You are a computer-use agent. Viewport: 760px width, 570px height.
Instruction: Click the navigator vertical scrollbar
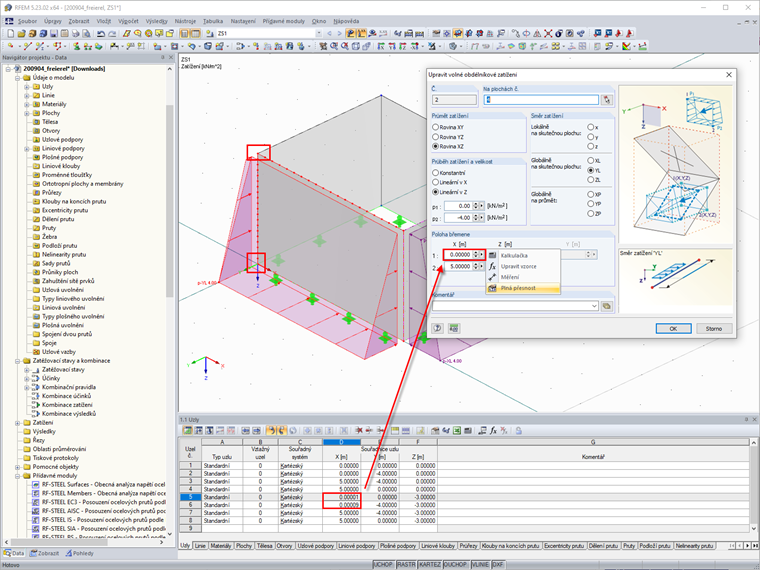[170, 201]
